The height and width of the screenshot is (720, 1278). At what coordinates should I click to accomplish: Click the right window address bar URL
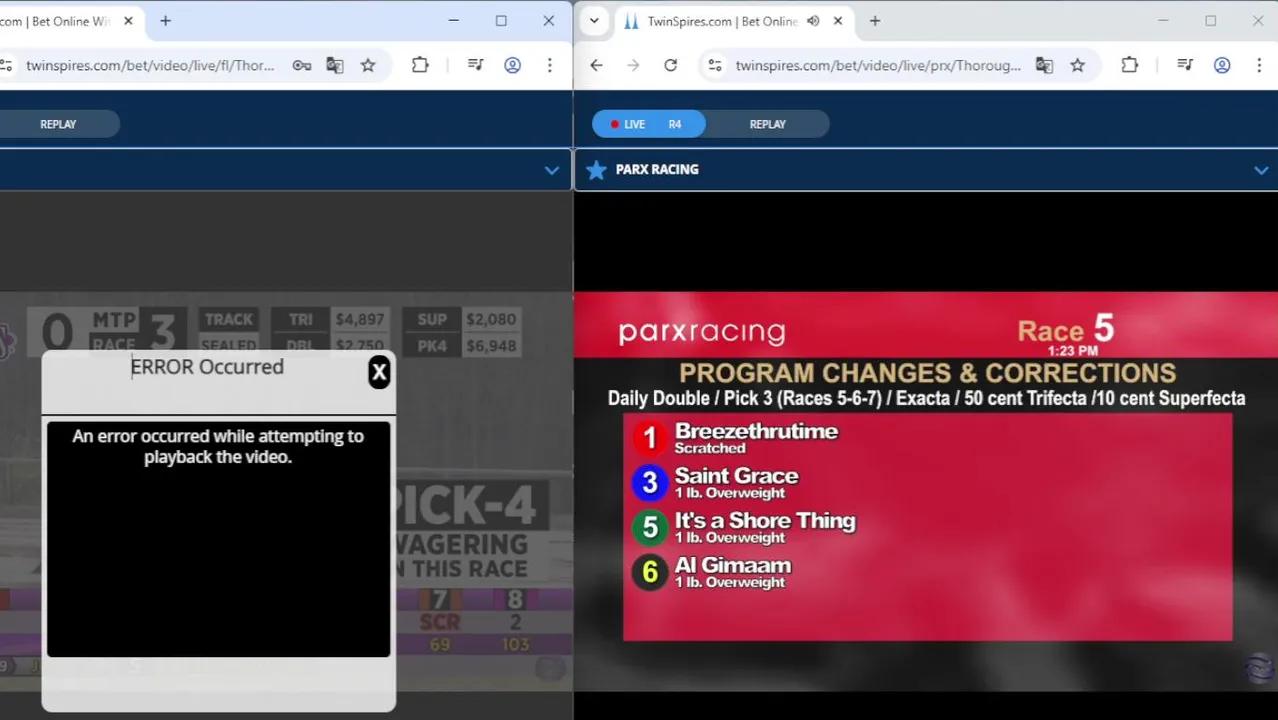coord(878,65)
